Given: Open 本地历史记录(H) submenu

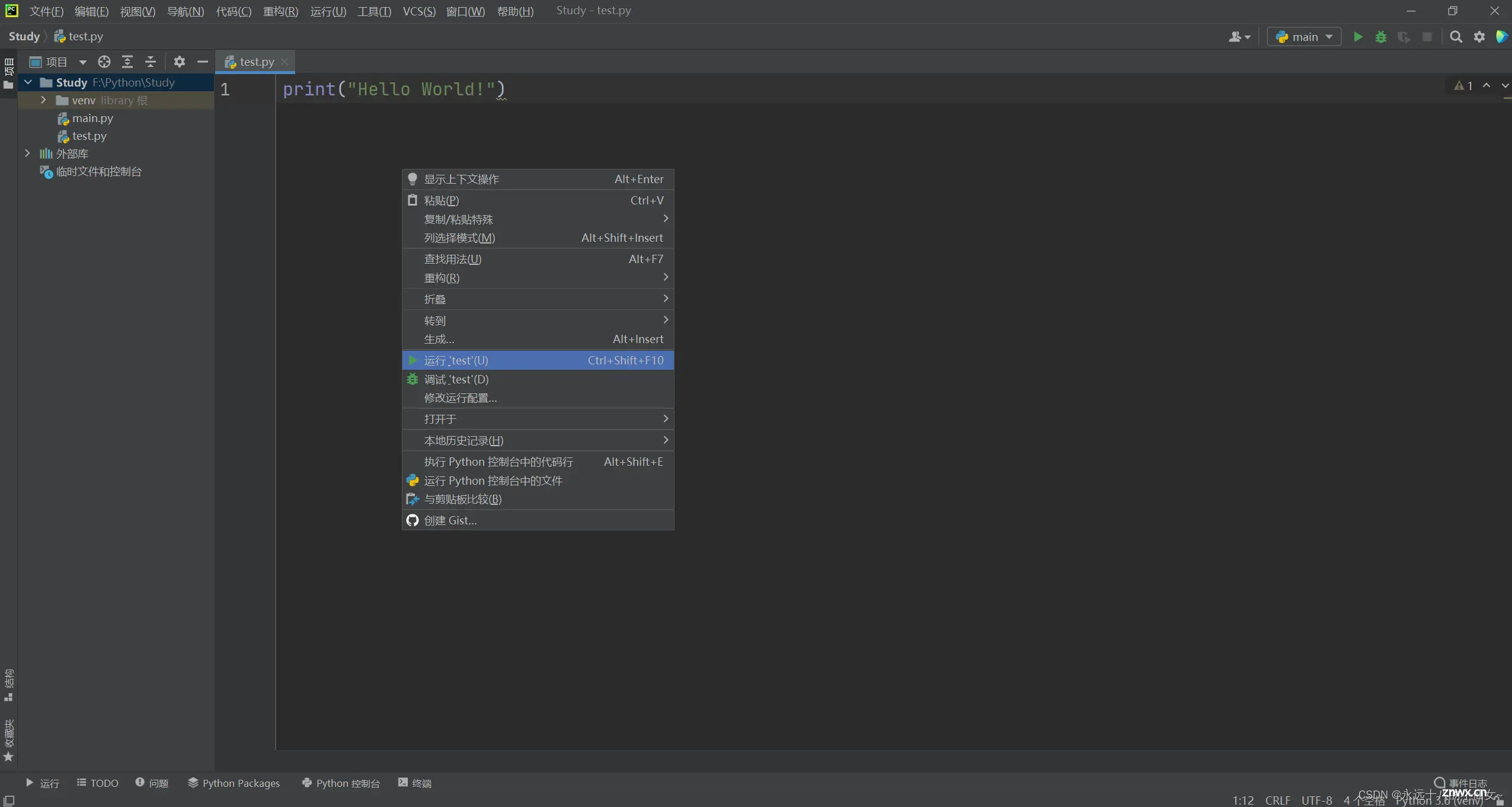Looking at the screenshot, I should 538,440.
